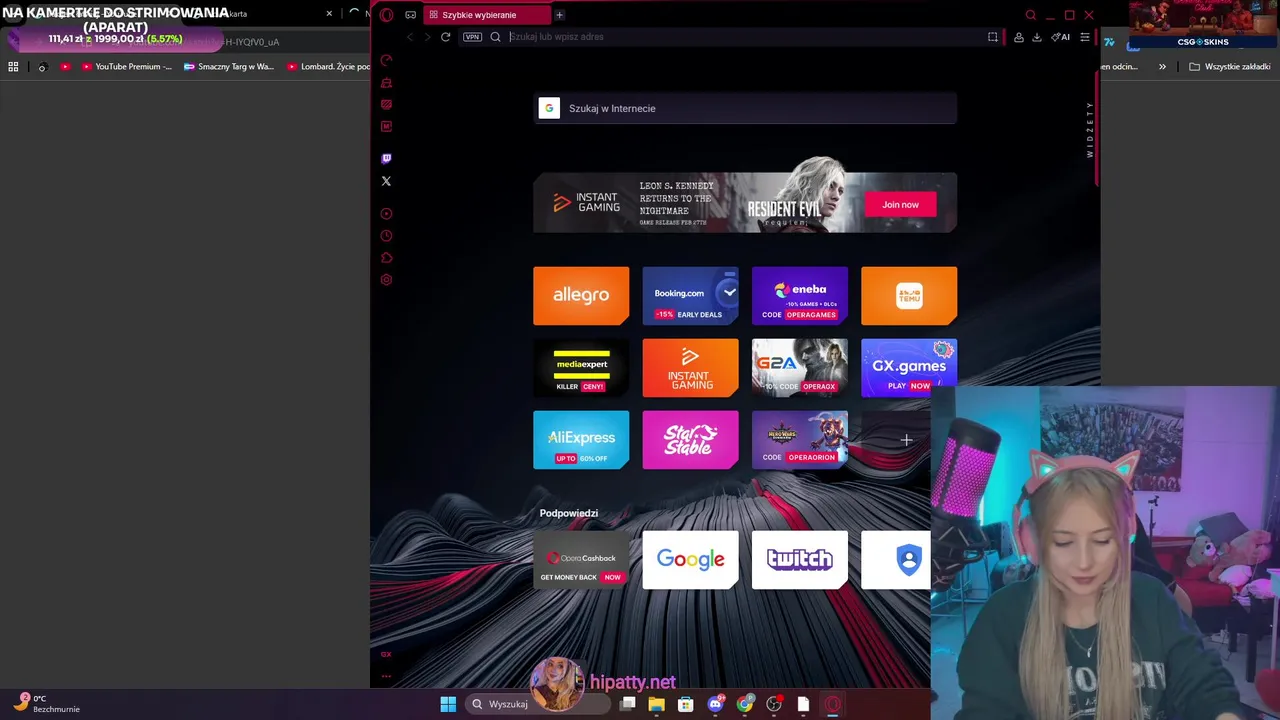Add a new tab with plus button
The height and width of the screenshot is (720, 1280).
(559, 15)
